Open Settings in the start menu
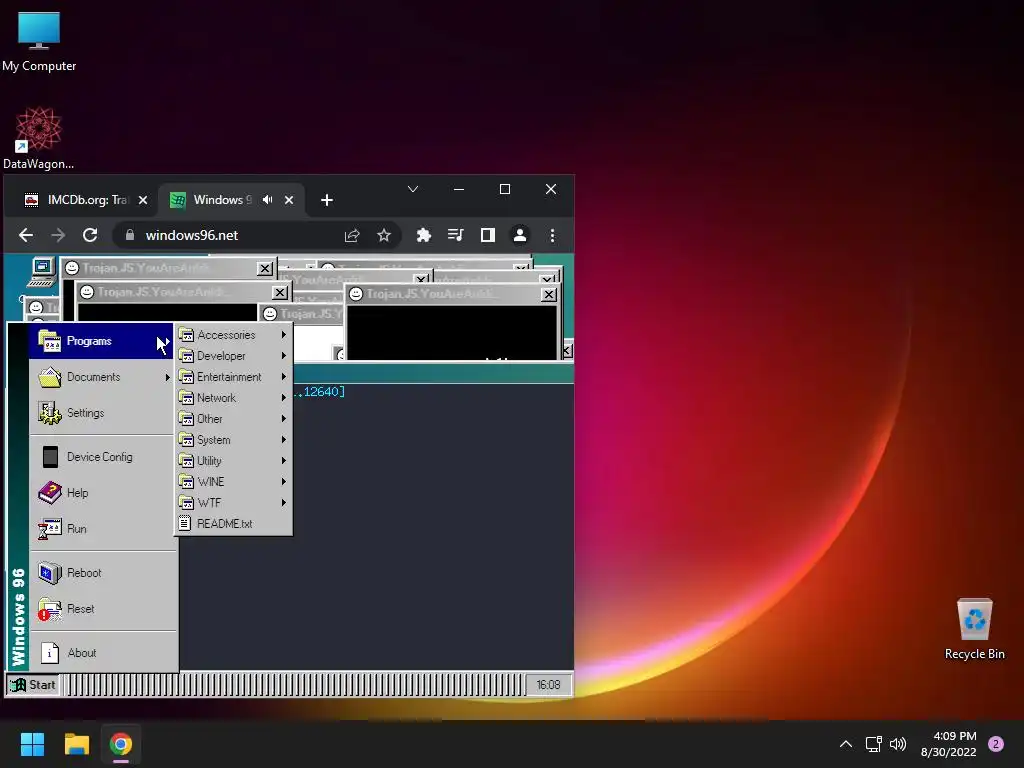The width and height of the screenshot is (1024, 768). pos(101,413)
